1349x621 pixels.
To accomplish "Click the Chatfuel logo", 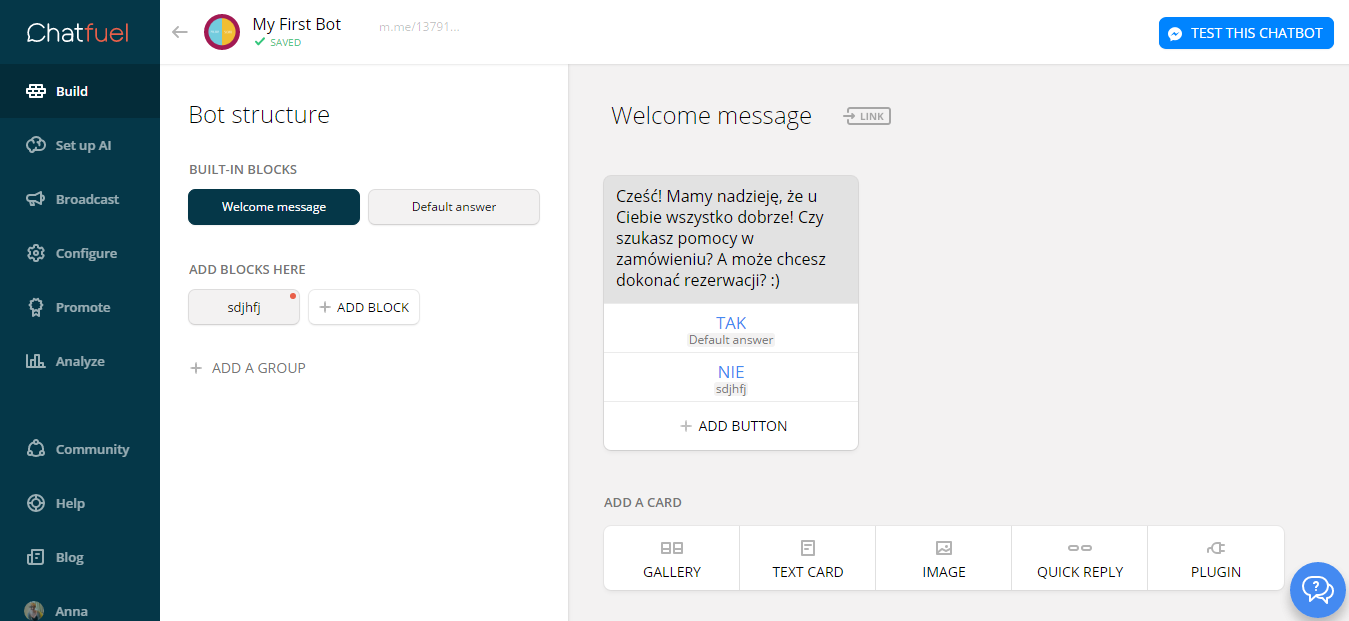I will (x=78, y=33).
